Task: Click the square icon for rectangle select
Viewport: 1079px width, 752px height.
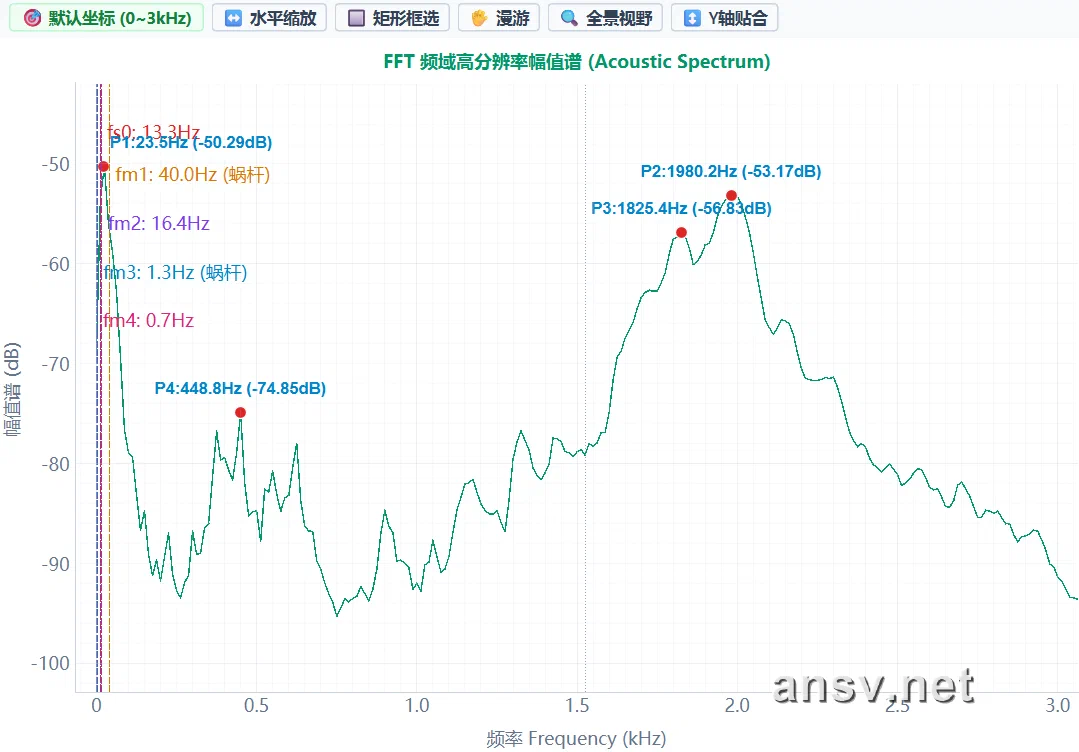Action: tap(356, 18)
